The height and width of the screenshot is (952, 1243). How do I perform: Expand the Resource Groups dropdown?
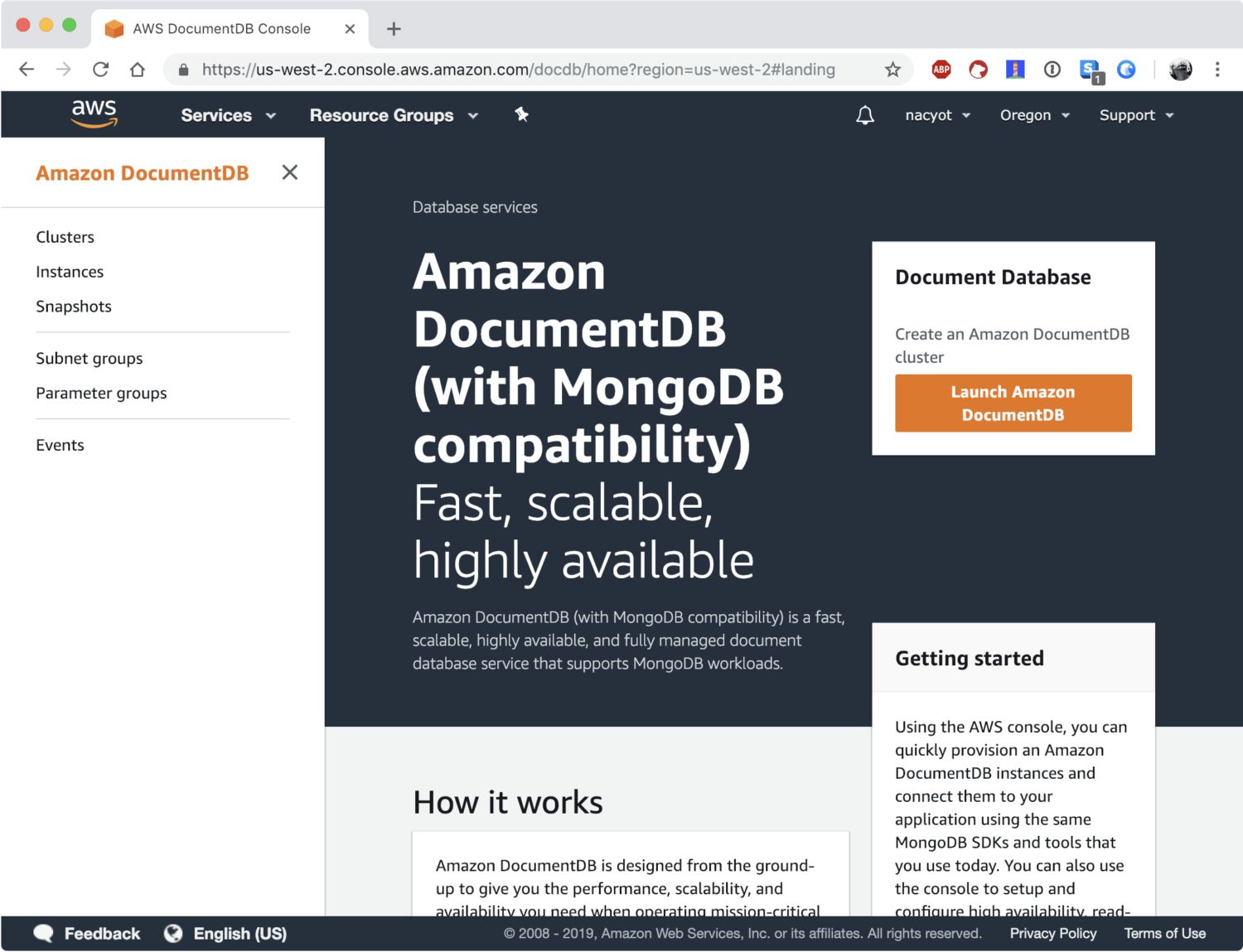pos(394,115)
